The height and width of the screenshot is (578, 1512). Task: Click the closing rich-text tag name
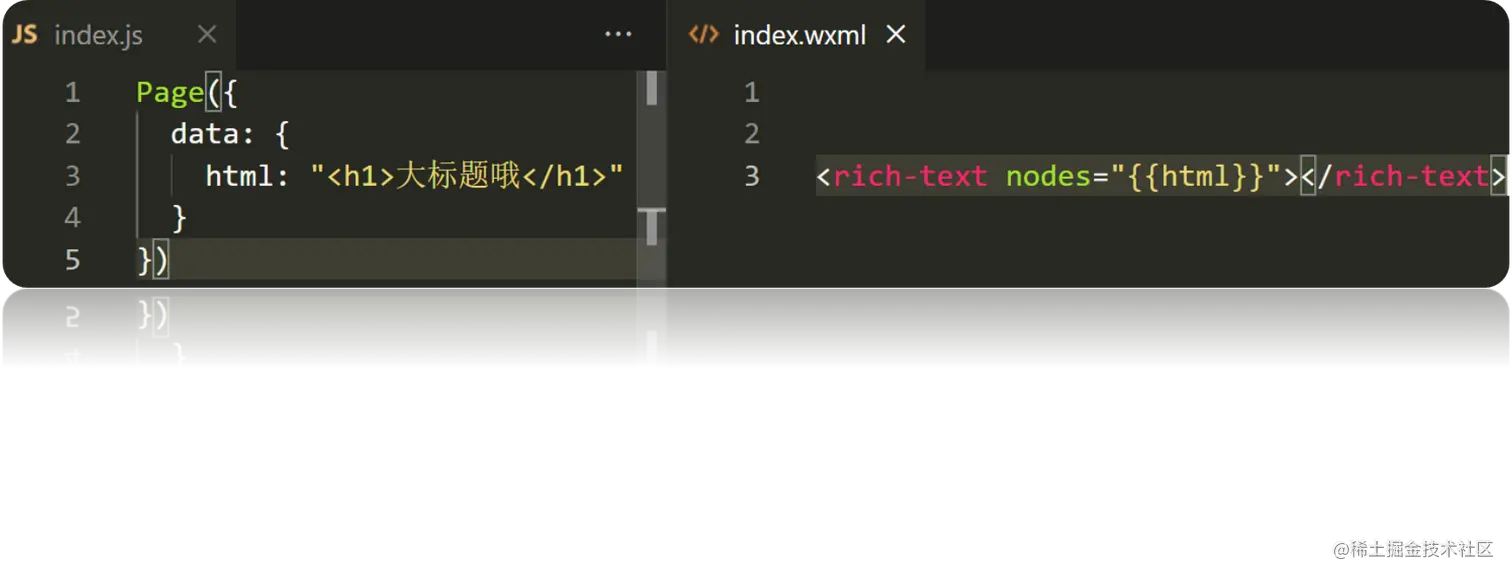coord(1412,177)
